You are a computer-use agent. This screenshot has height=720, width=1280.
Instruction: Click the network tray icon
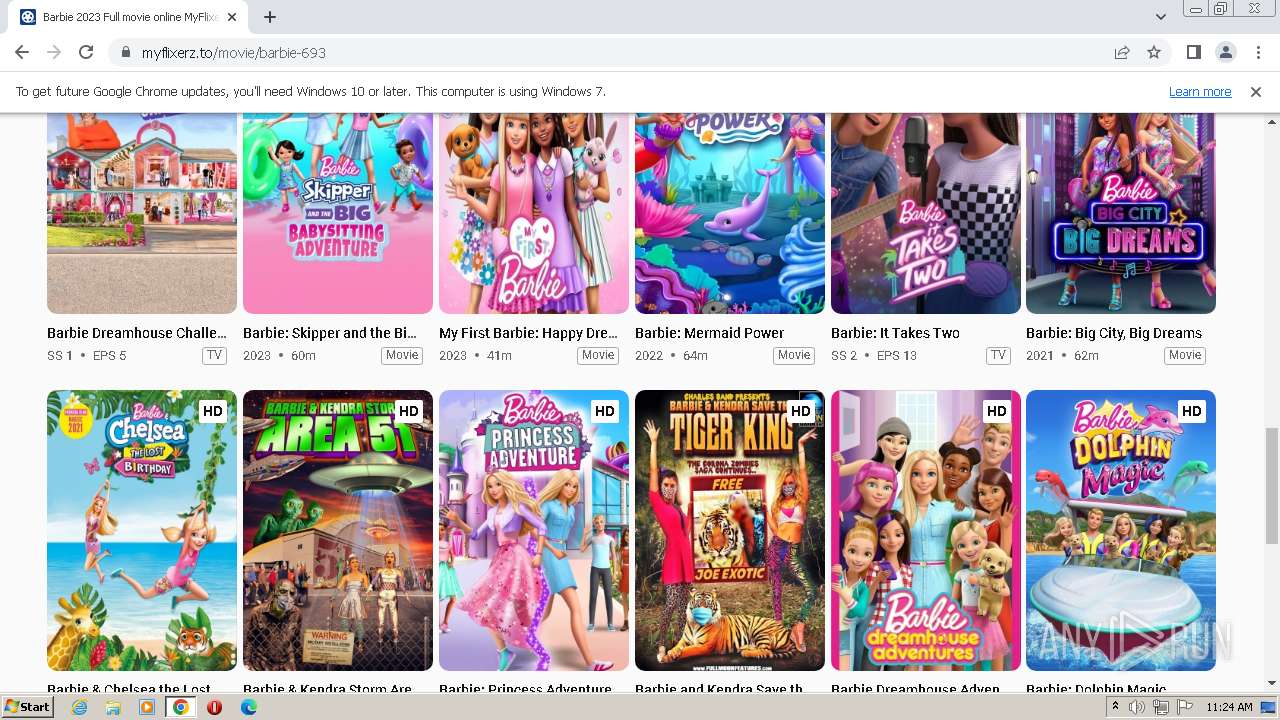click(1160, 707)
